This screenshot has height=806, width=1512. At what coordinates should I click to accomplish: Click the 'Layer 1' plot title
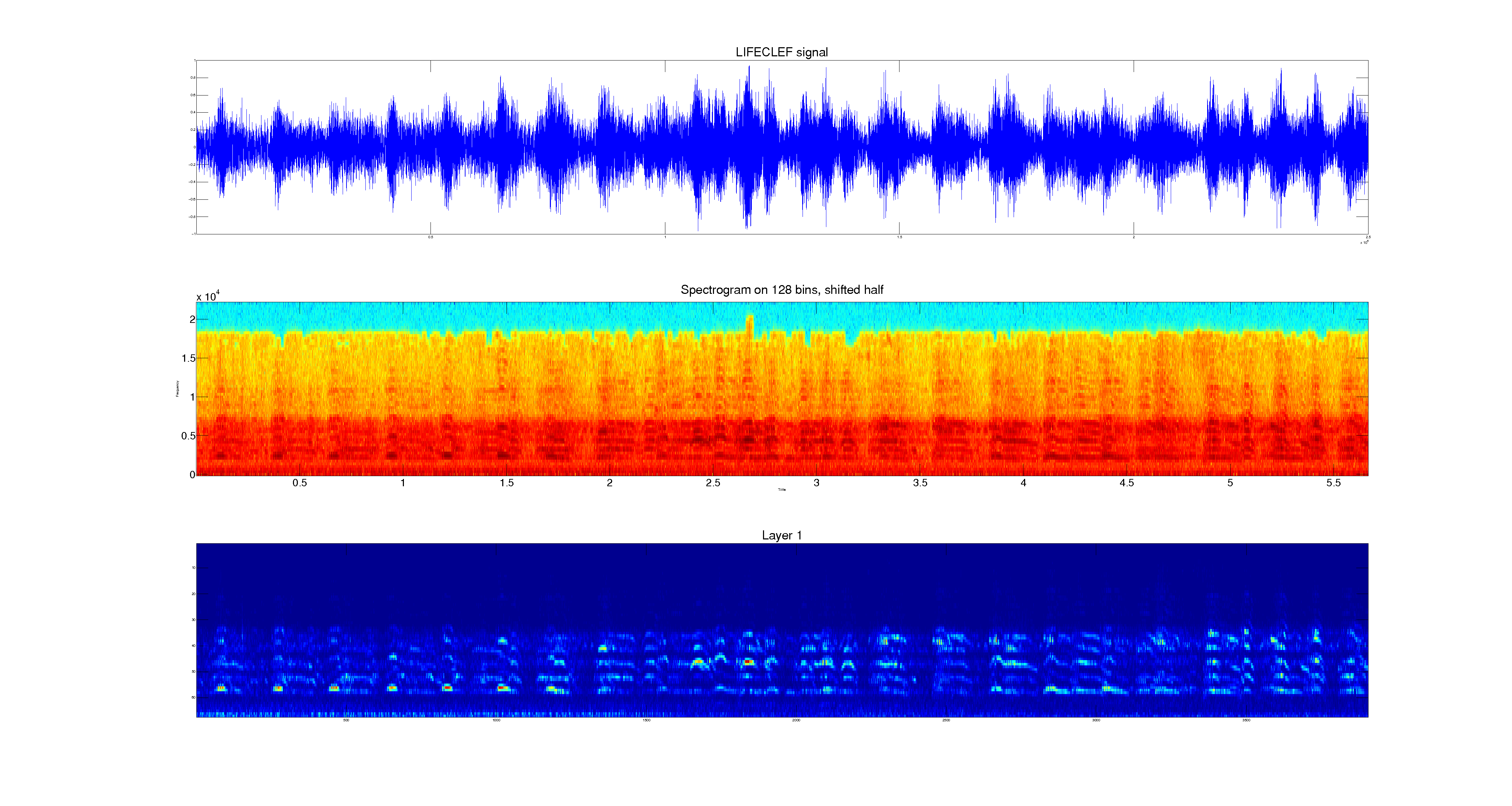click(x=781, y=536)
